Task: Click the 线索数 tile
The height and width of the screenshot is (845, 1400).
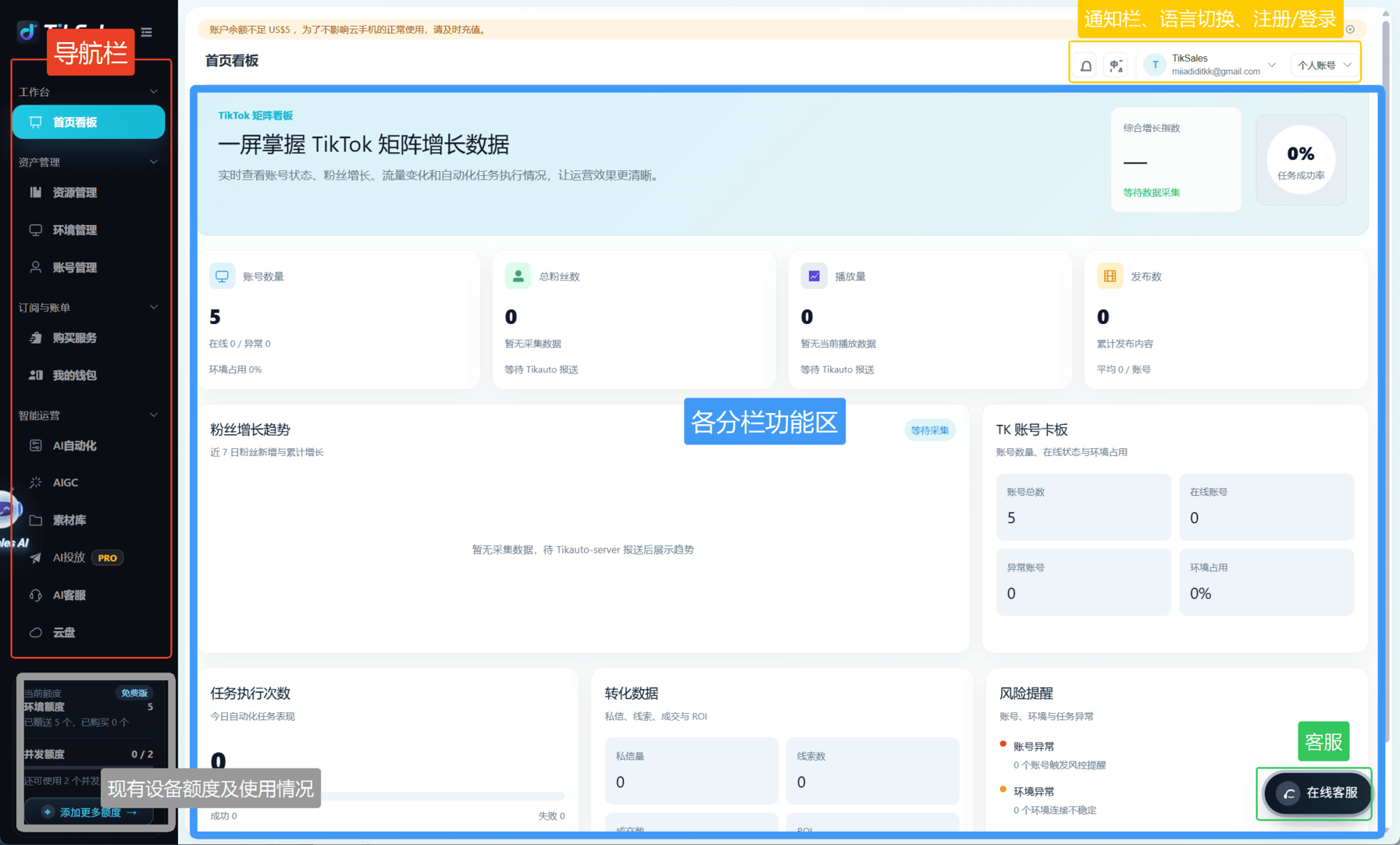Action: pos(872,770)
